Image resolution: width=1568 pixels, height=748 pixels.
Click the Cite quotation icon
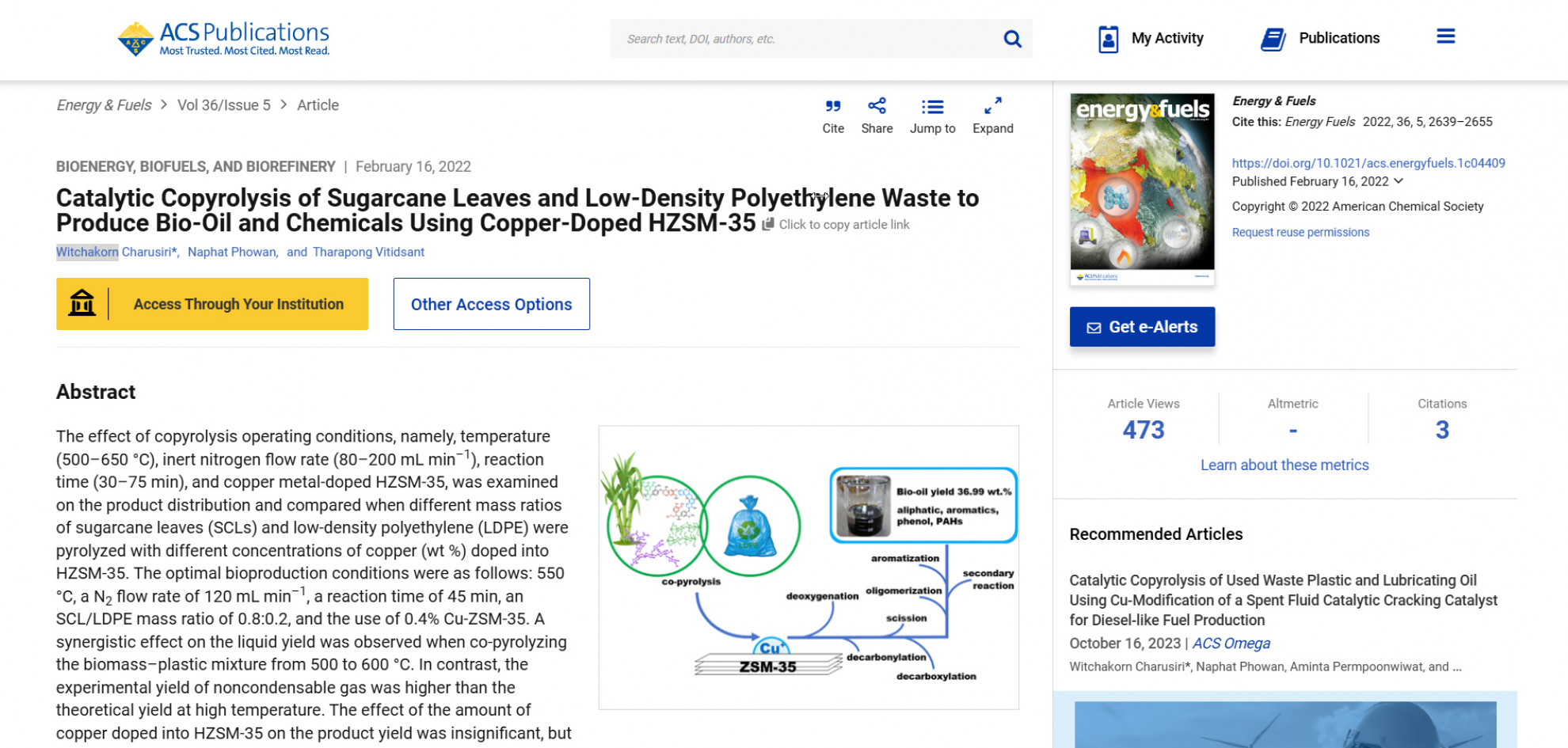coord(833,106)
